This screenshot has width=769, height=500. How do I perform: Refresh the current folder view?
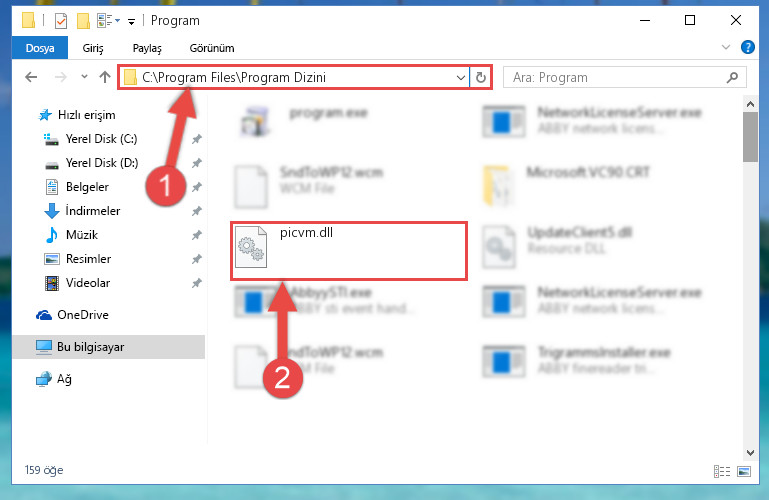[481, 77]
